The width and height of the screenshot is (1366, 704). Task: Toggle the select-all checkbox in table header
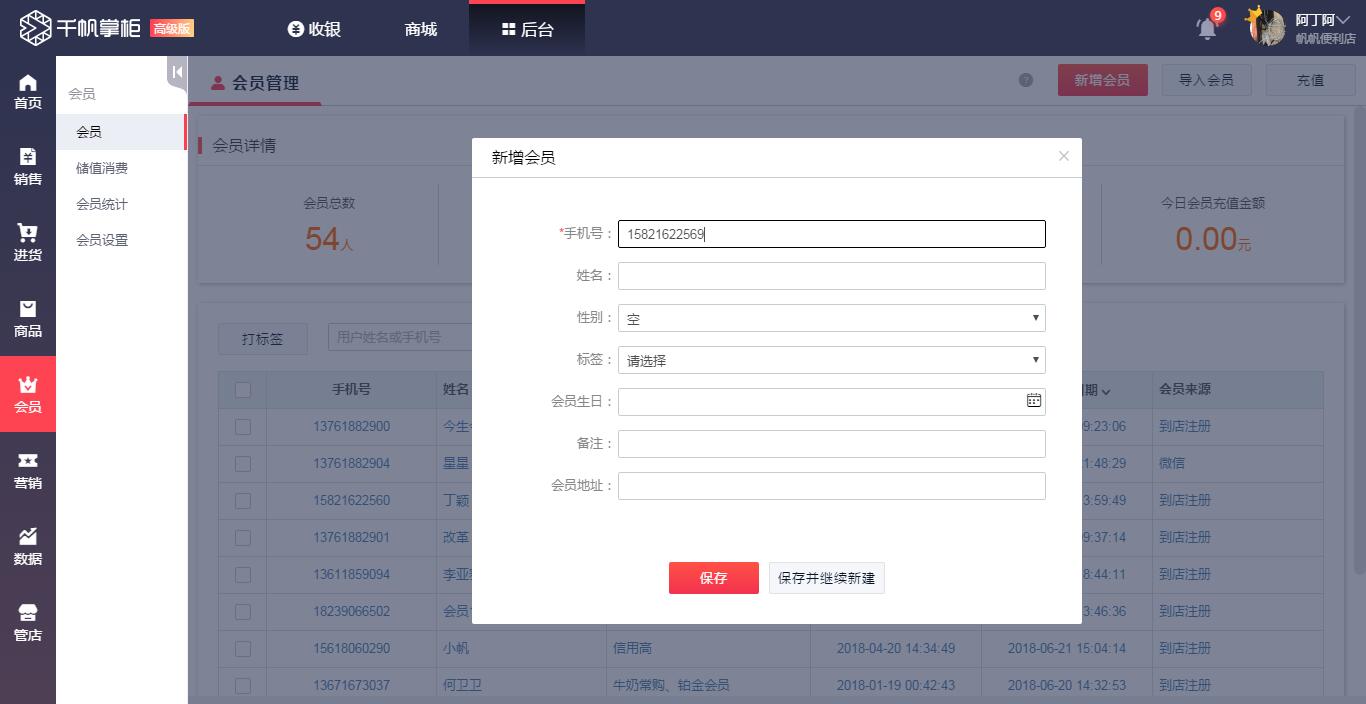pos(243,390)
